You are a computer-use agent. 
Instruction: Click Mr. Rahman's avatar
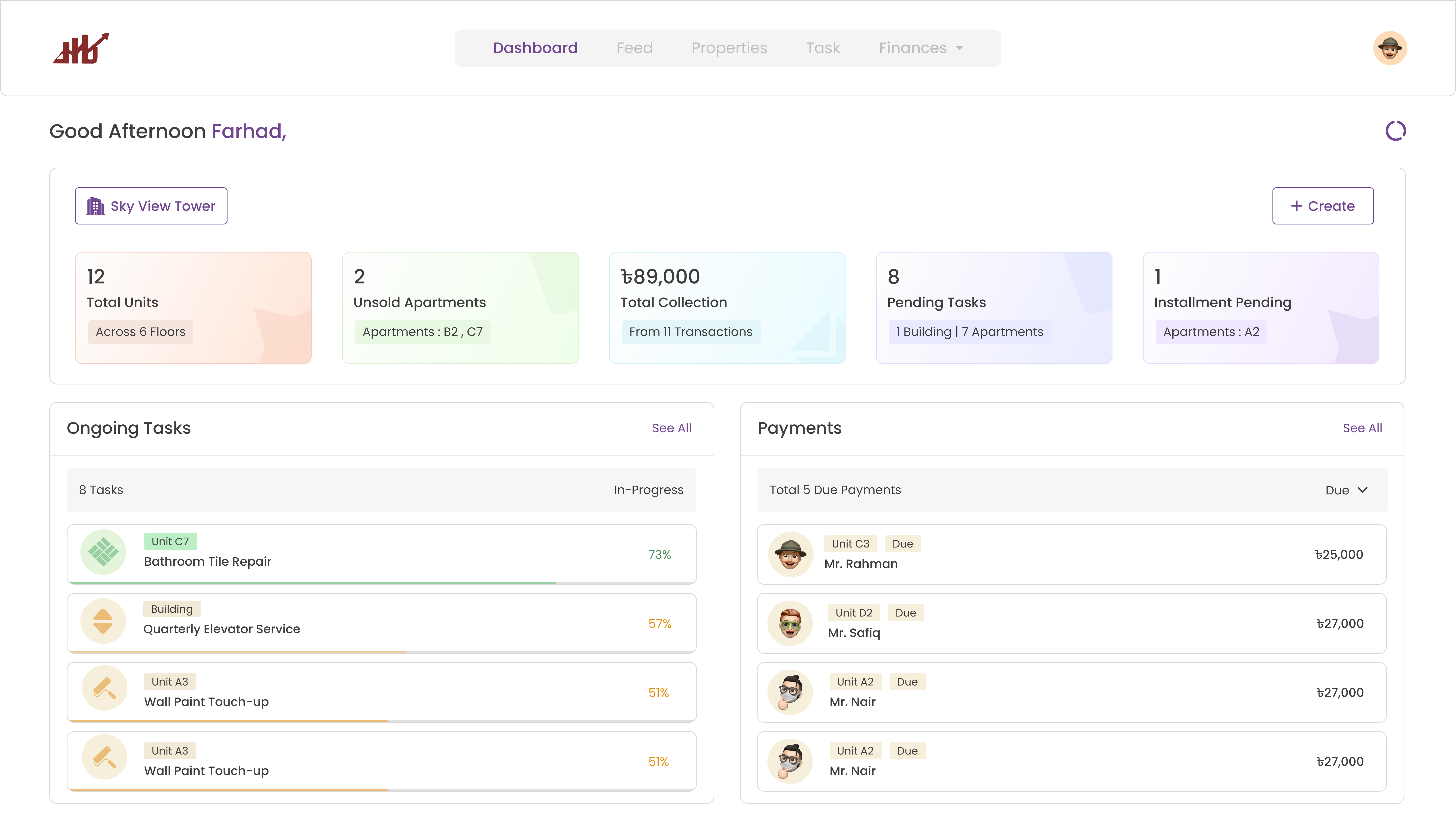click(790, 555)
